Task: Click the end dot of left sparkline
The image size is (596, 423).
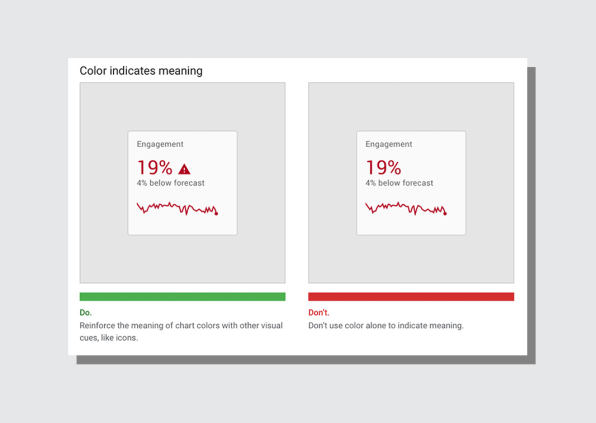Action: pos(216,214)
